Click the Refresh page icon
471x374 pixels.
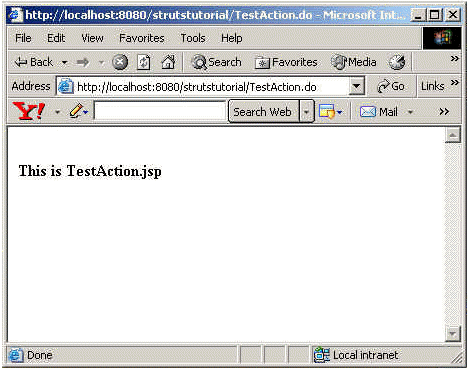point(144,62)
